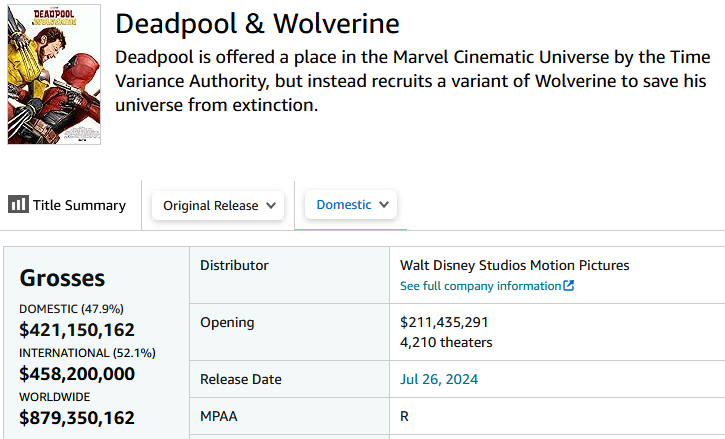Image resolution: width=725 pixels, height=439 pixels.
Task: Follow the See full company information link
Action: 480,286
